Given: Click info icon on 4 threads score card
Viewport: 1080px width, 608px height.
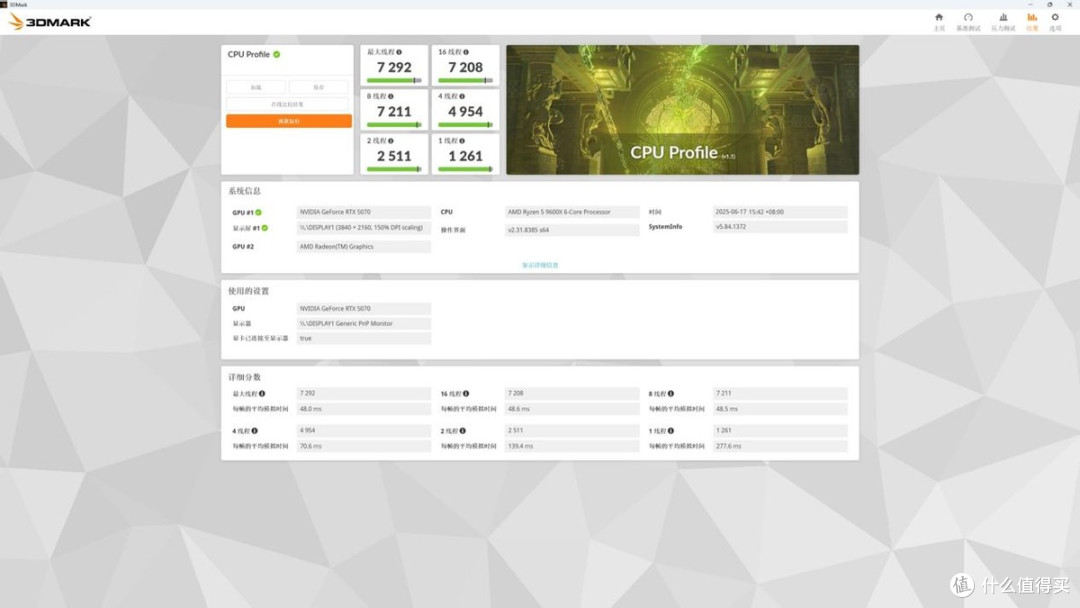Looking at the screenshot, I should click(461, 96).
